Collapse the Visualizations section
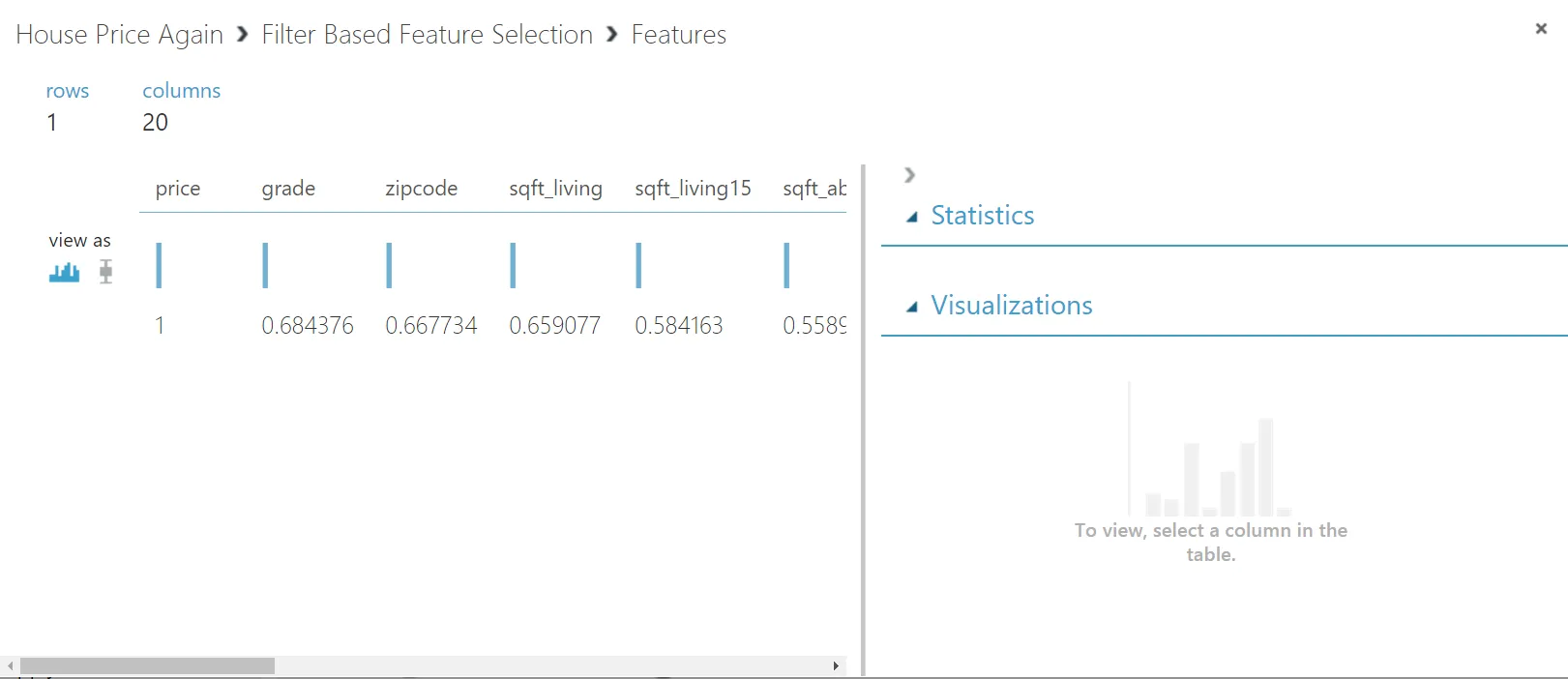Viewport: 1568px width, 679px height. click(x=912, y=307)
